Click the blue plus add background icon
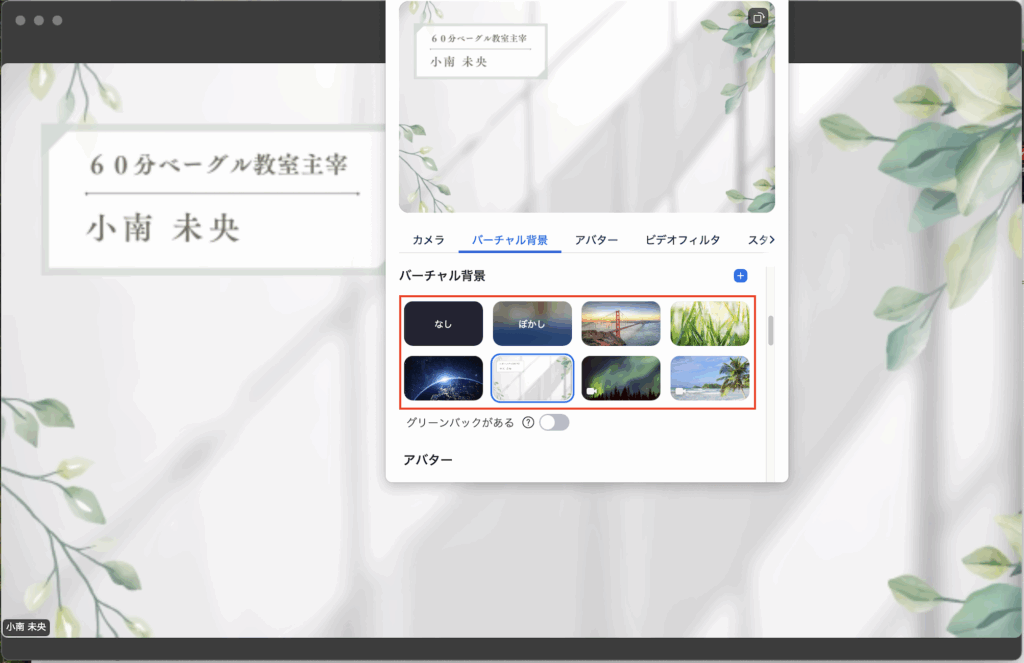 (x=740, y=276)
